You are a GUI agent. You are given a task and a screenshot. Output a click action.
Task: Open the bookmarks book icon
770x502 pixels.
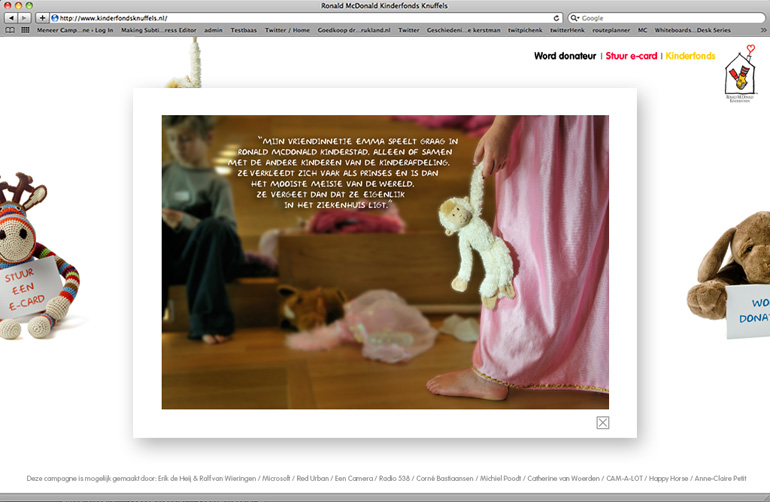pos(10,31)
